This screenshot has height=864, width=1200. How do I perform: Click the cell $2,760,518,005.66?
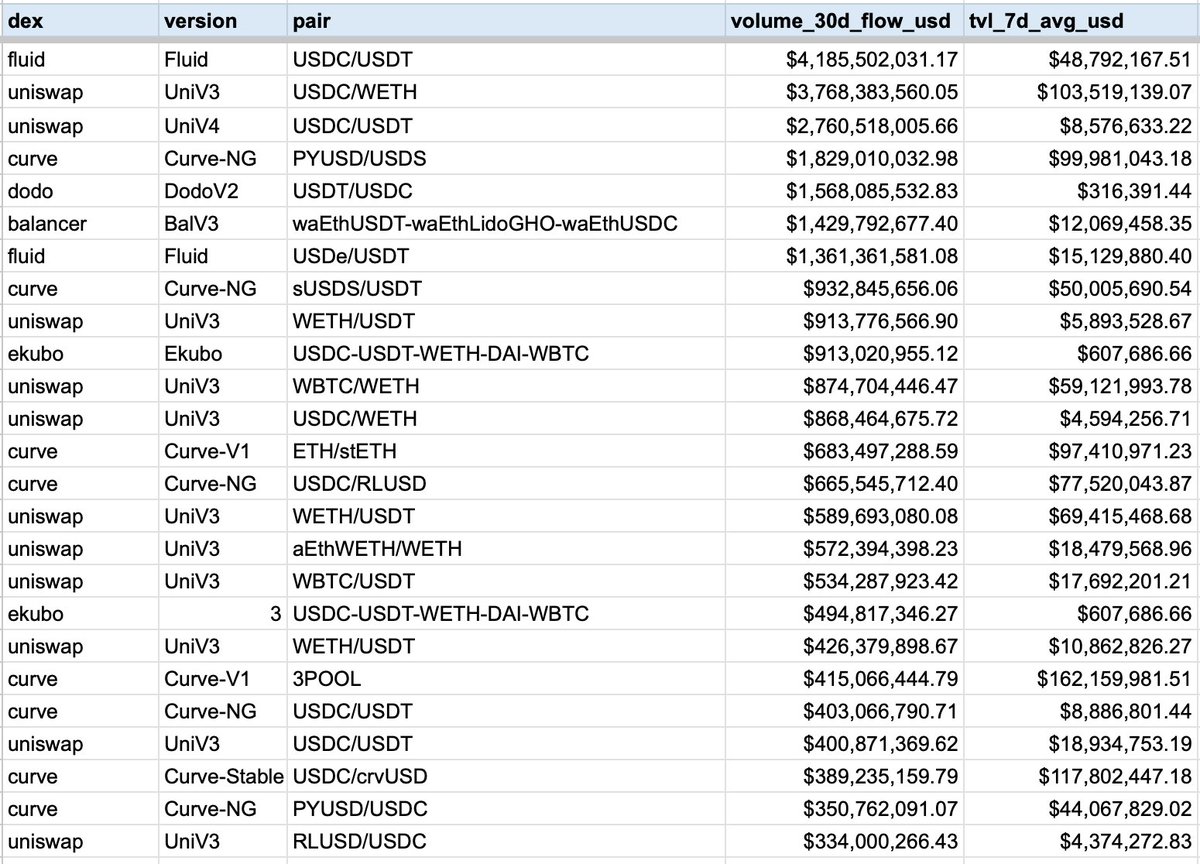click(x=846, y=126)
